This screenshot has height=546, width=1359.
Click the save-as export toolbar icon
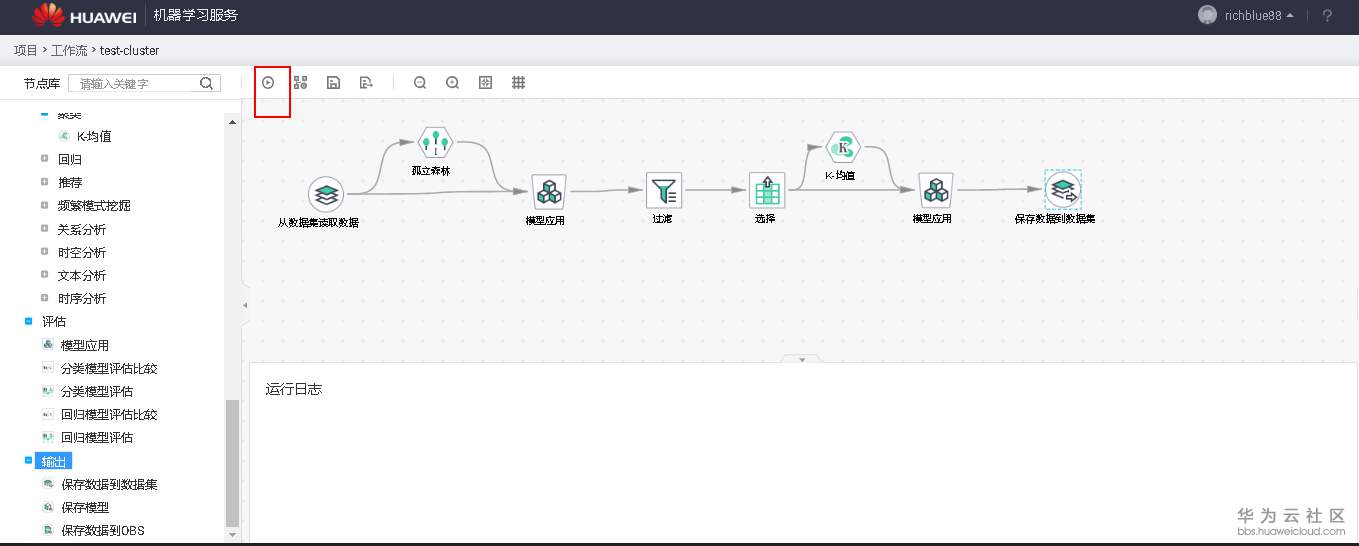[366, 83]
